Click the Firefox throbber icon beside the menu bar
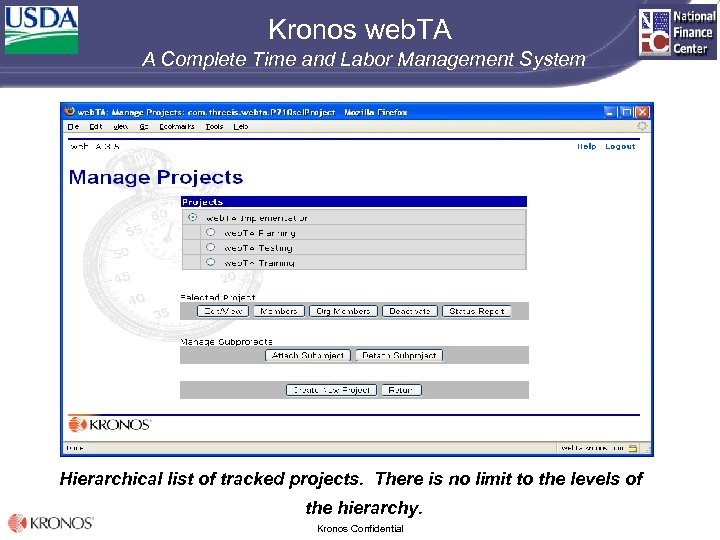The width and height of the screenshot is (720, 540). [x=642, y=126]
